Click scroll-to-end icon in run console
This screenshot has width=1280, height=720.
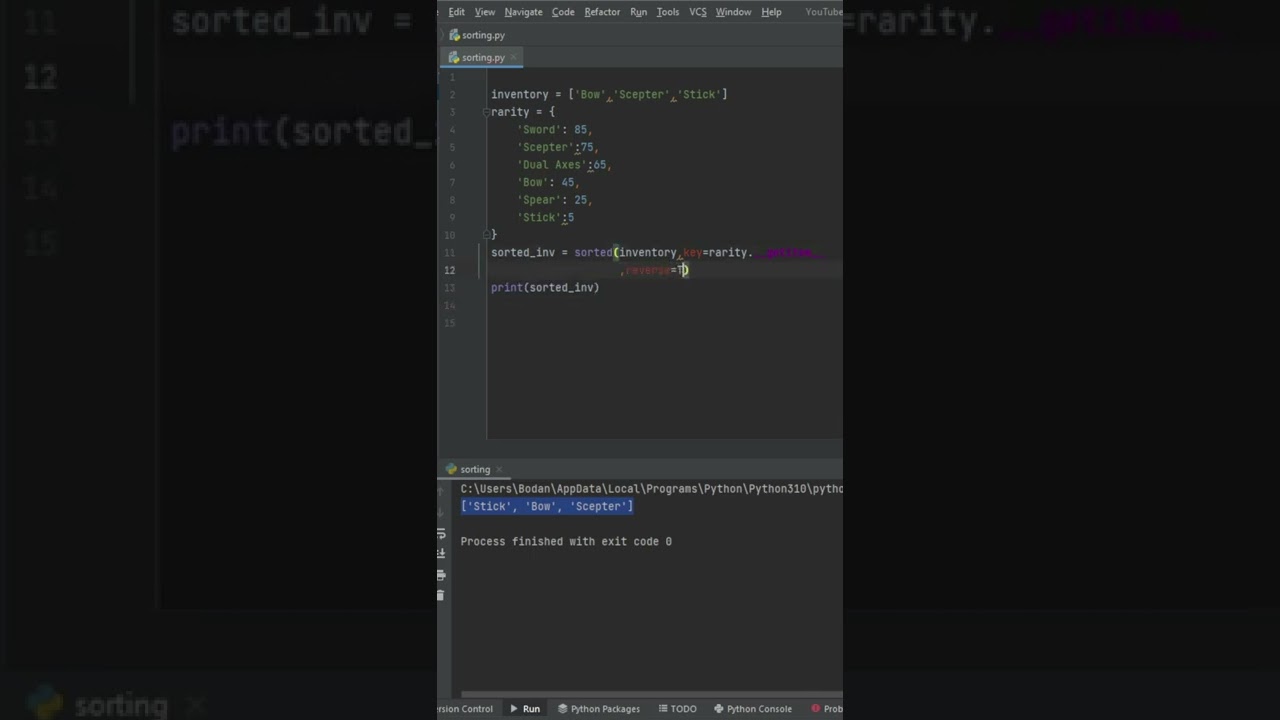pyautogui.click(x=441, y=554)
